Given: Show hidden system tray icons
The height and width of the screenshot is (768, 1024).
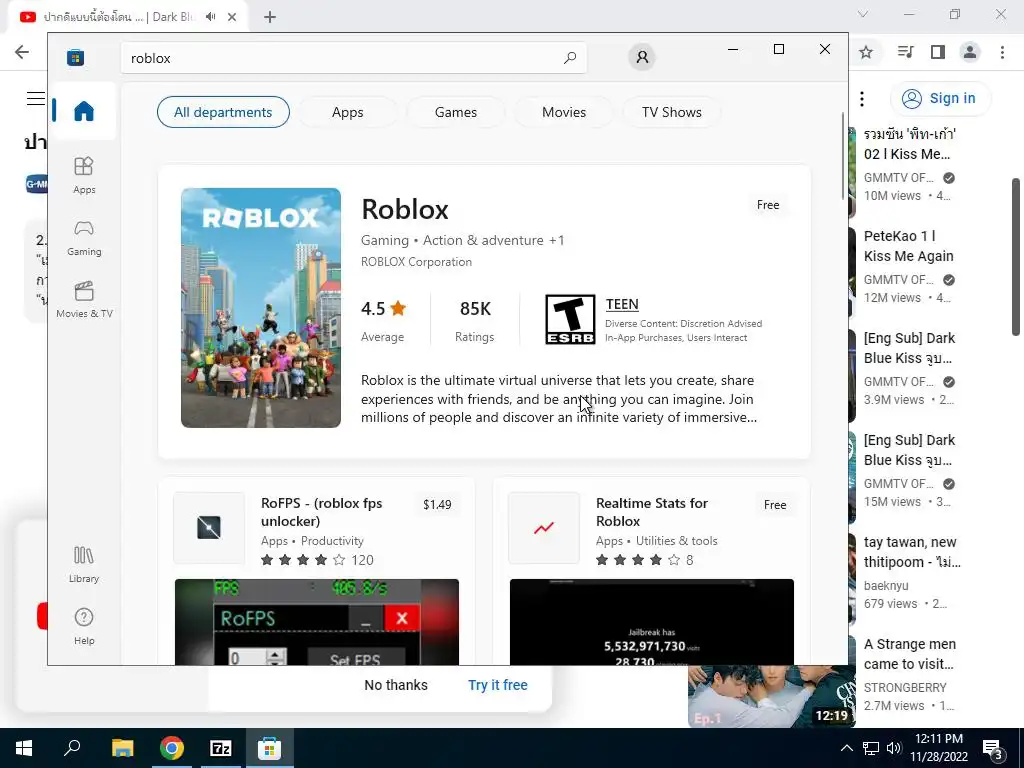Looking at the screenshot, I should (x=846, y=748).
